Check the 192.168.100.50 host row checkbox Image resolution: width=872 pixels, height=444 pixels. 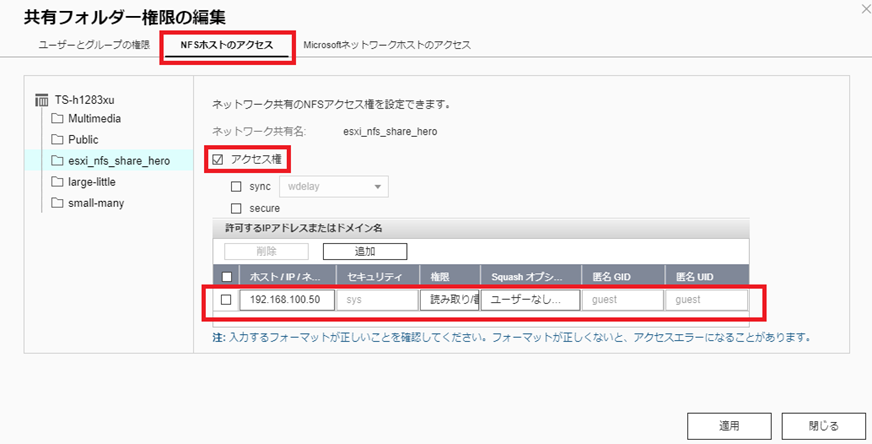pos(226,299)
